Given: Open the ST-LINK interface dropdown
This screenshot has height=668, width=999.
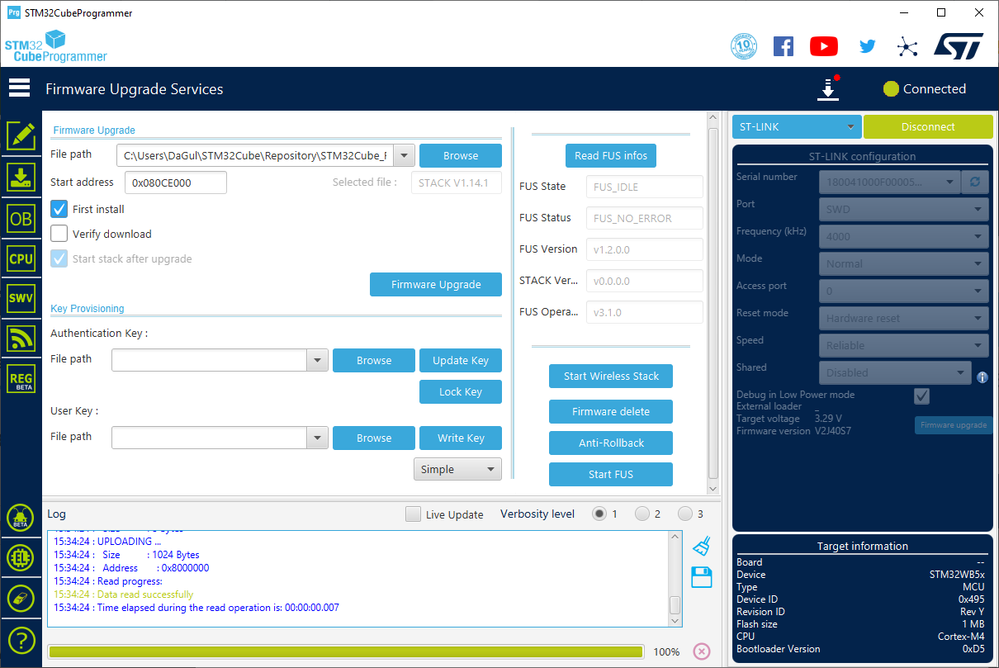Looking at the screenshot, I should [796, 127].
